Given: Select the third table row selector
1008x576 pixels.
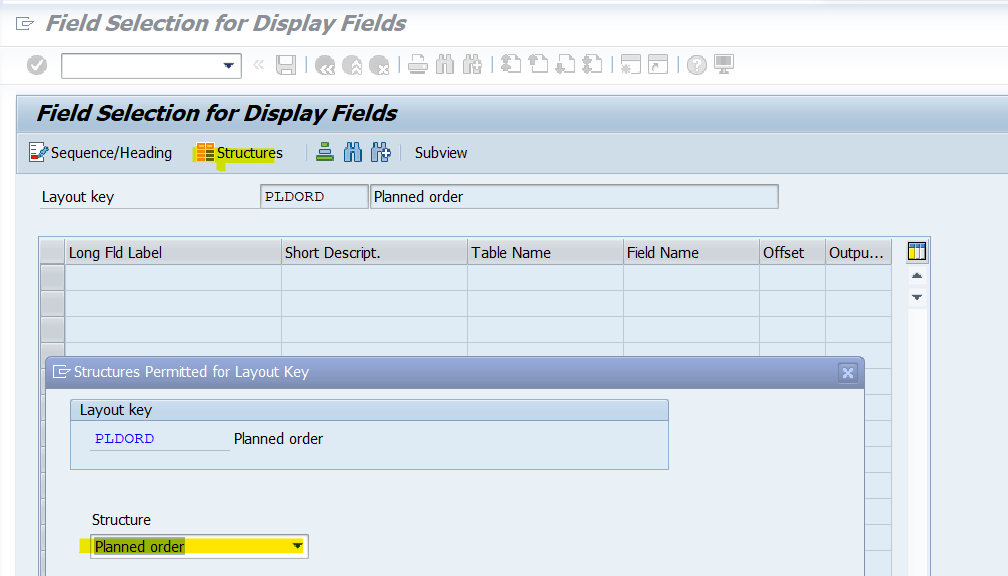Looking at the screenshot, I should tap(52, 329).
